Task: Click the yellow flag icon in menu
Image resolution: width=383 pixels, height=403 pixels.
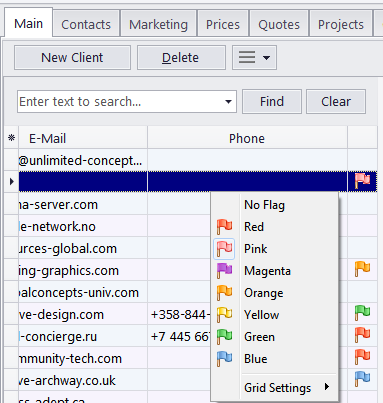Action: pos(224,315)
